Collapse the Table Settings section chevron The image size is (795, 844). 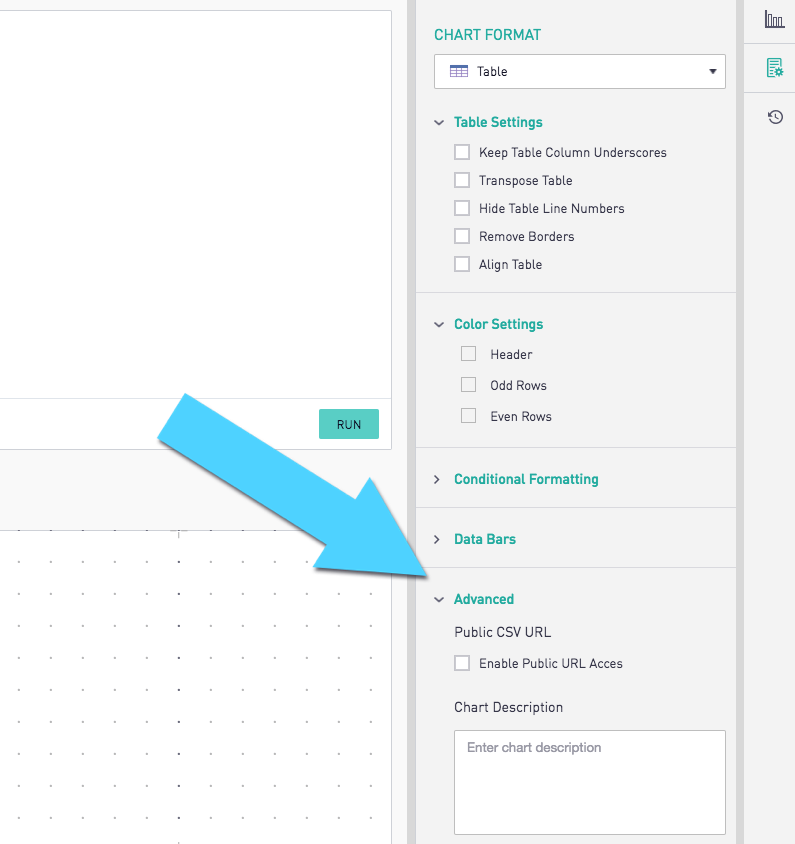439,123
